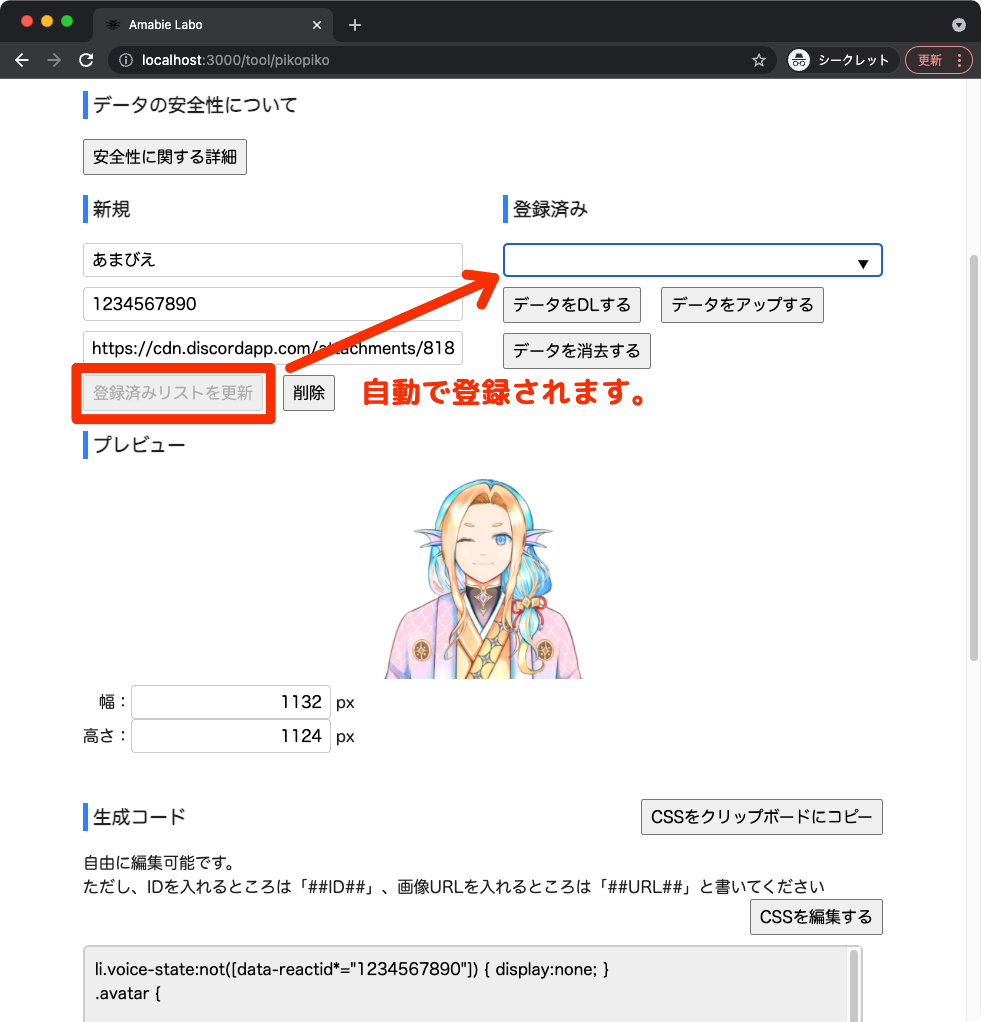Click the browser forward arrow
The image size is (981, 1022).
(54, 60)
